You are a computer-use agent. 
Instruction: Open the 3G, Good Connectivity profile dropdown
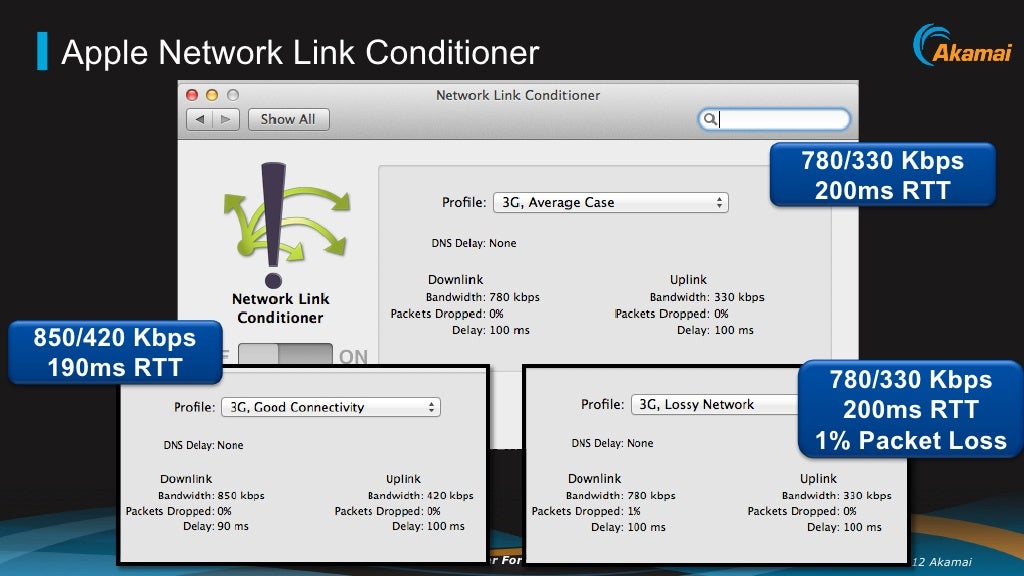coord(331,407)
